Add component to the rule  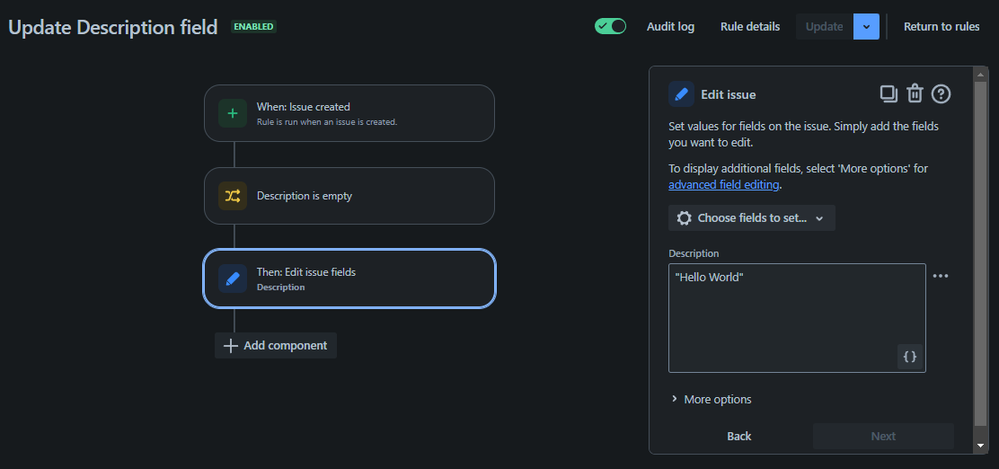(x=276, y=345)
